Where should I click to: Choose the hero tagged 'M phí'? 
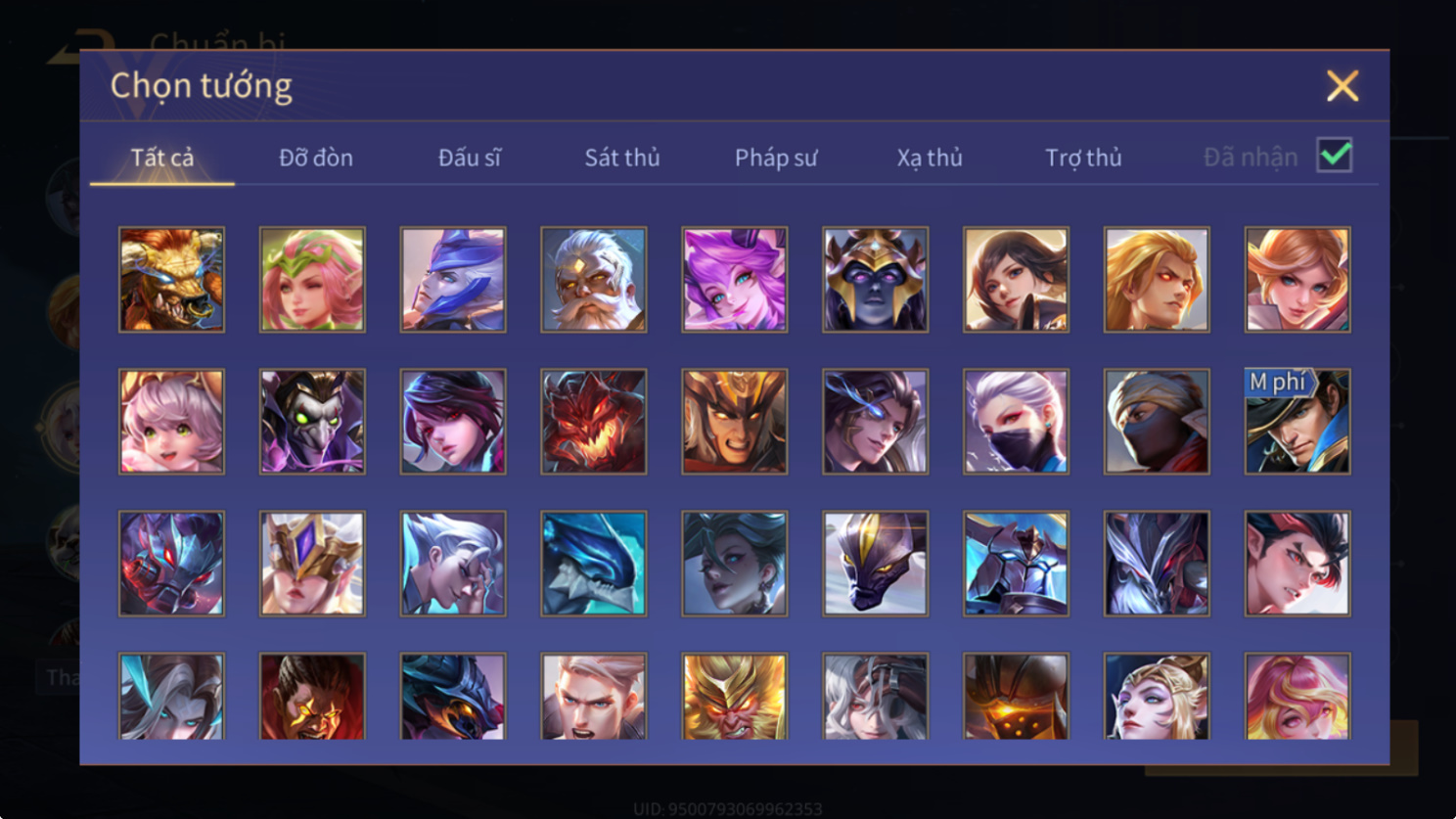(x=1297, y=422)
